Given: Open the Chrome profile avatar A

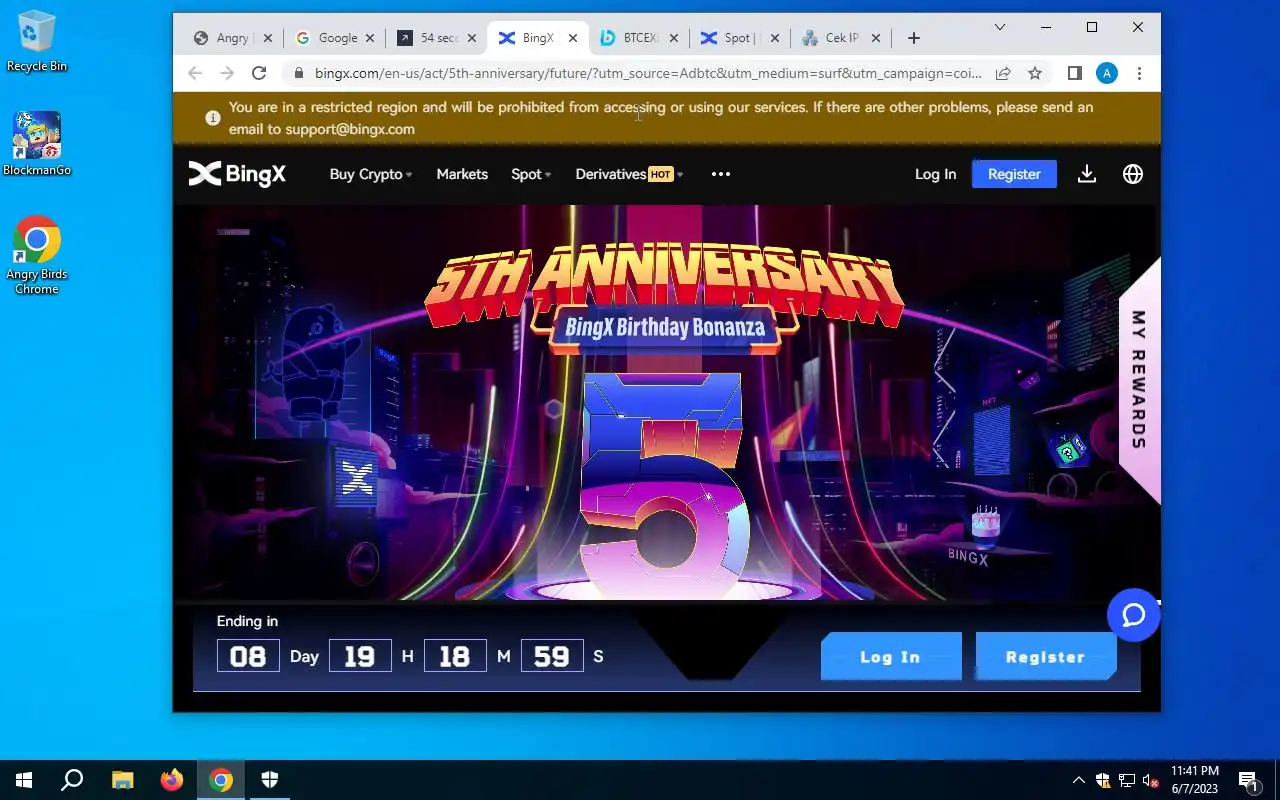Looking at the screenshot, I should coord(1107,73).
